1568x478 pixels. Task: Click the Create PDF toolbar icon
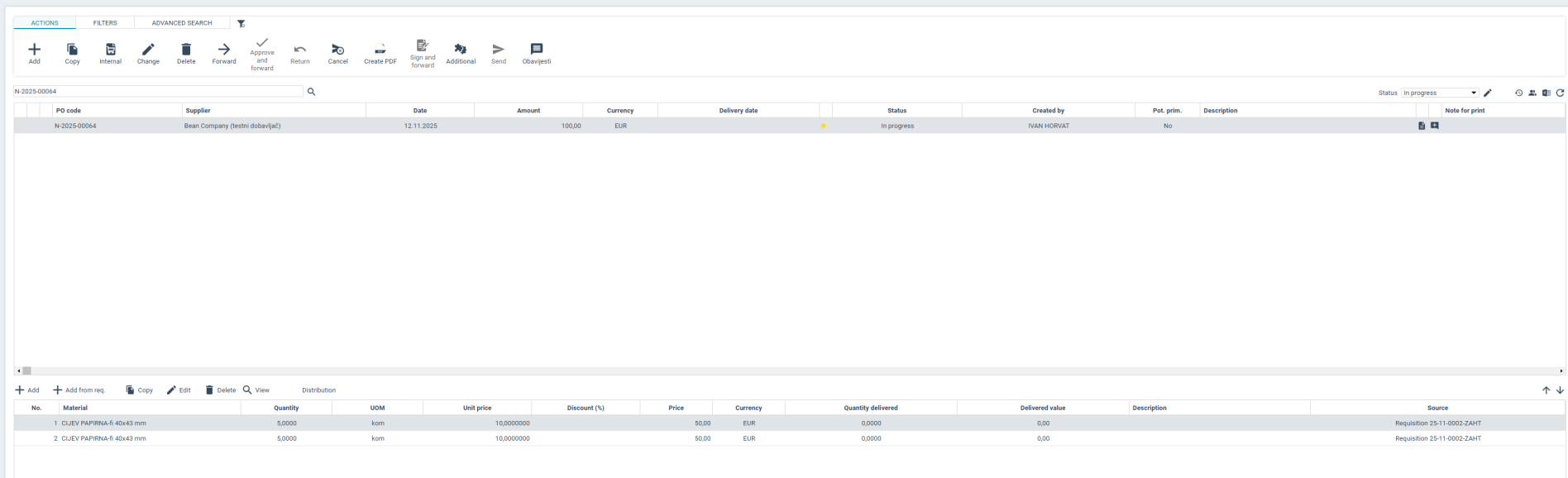click(380, 50)
